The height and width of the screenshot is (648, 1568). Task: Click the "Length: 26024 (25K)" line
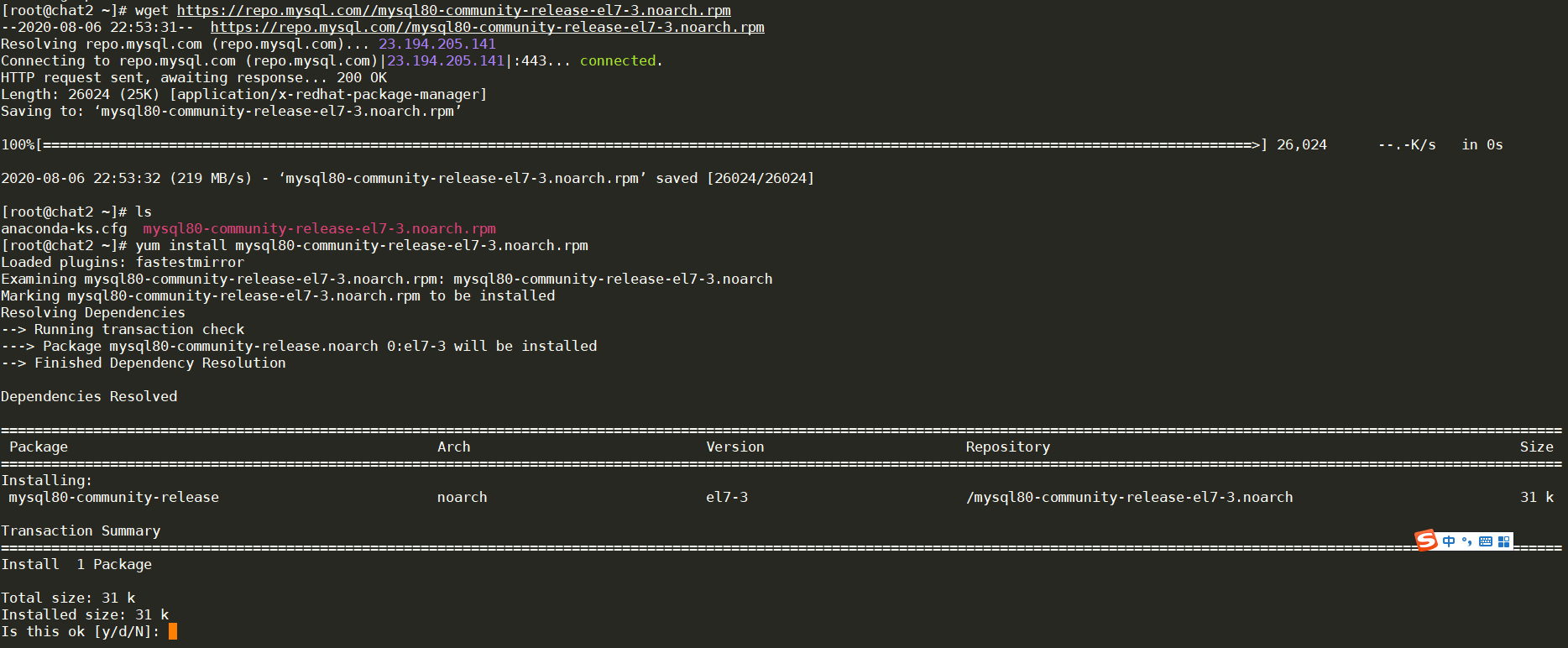click(244, 94)
